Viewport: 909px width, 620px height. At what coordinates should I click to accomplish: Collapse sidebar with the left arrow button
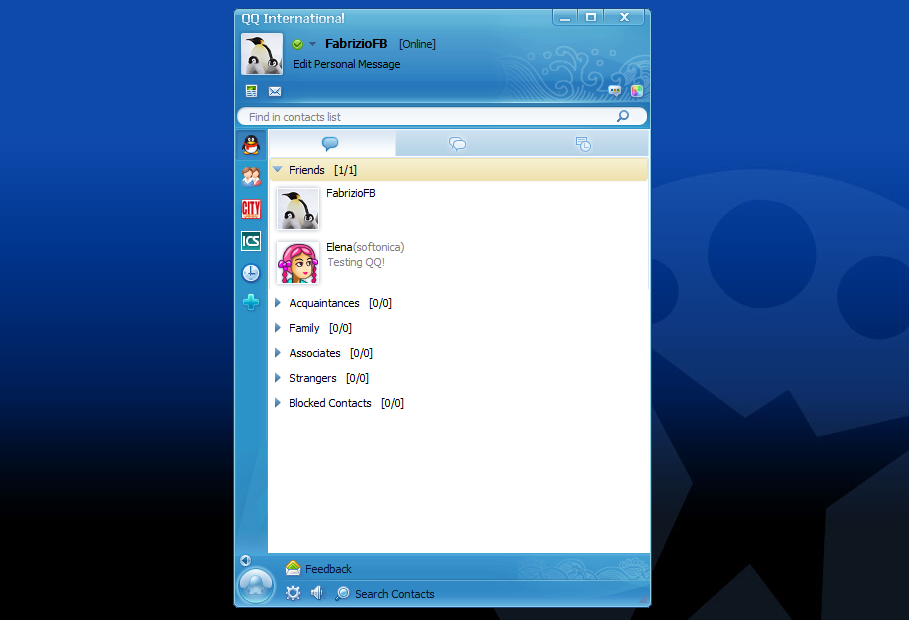245,560
